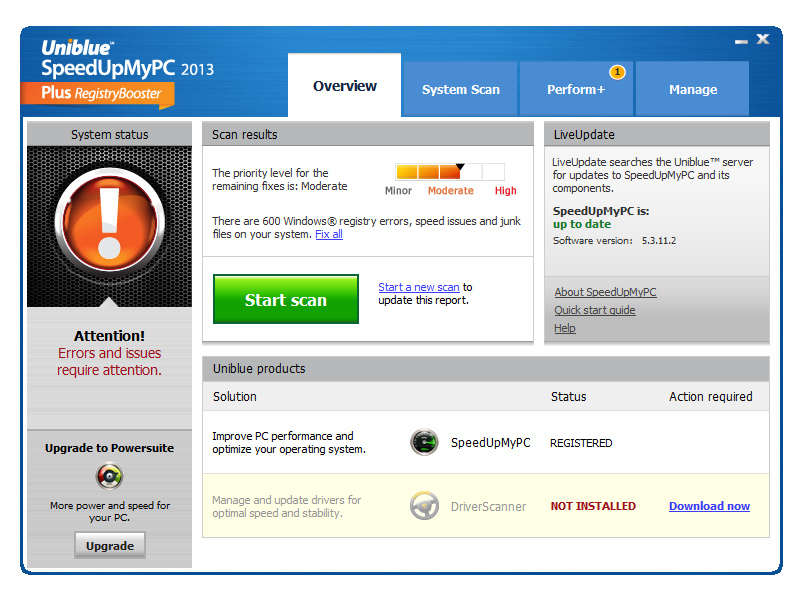Click the Attention! heading
800x600 pixels.
109,336
